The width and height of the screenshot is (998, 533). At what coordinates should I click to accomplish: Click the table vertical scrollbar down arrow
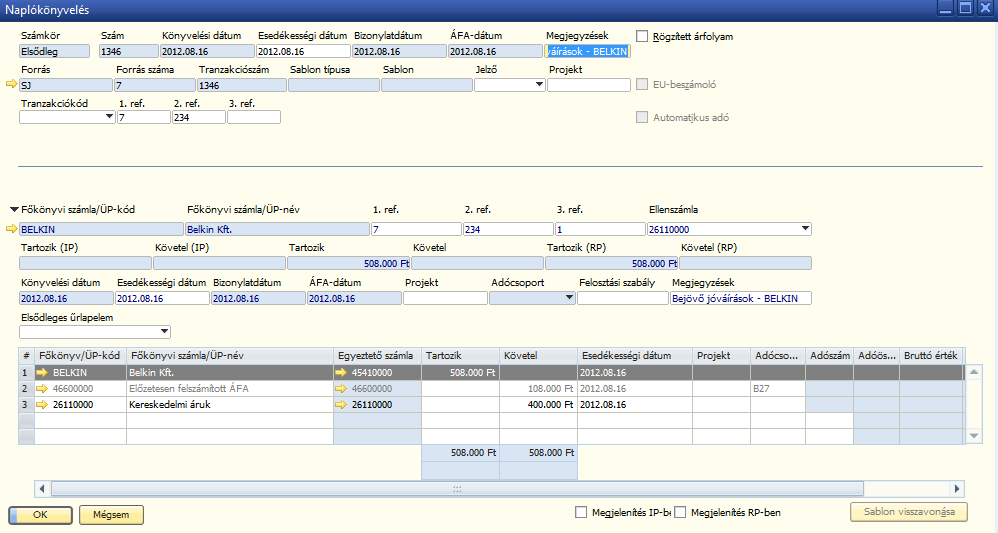(973, 436)
